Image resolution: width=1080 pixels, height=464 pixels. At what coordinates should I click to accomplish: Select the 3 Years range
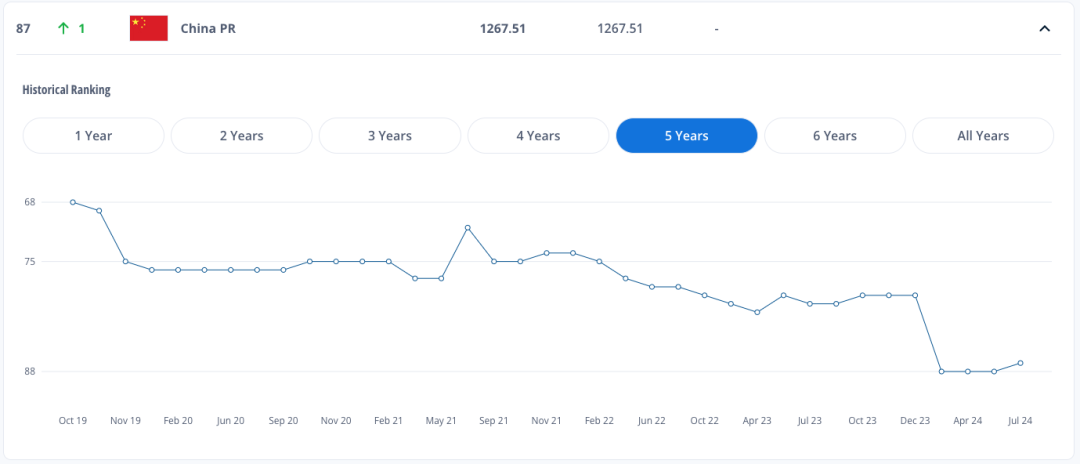[390, 136]
